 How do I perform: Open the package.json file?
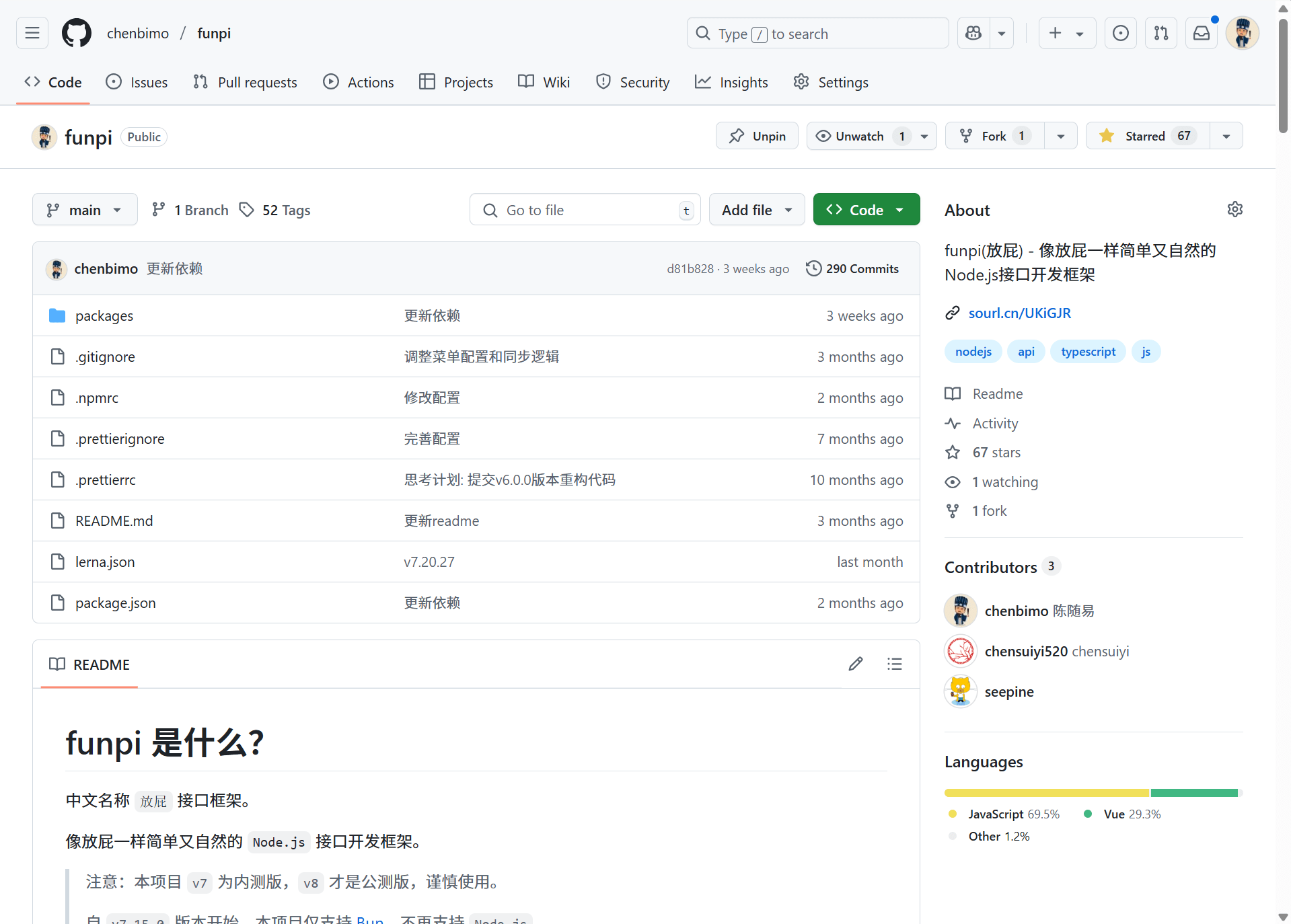pyautogui.click(x=116, y=603)
